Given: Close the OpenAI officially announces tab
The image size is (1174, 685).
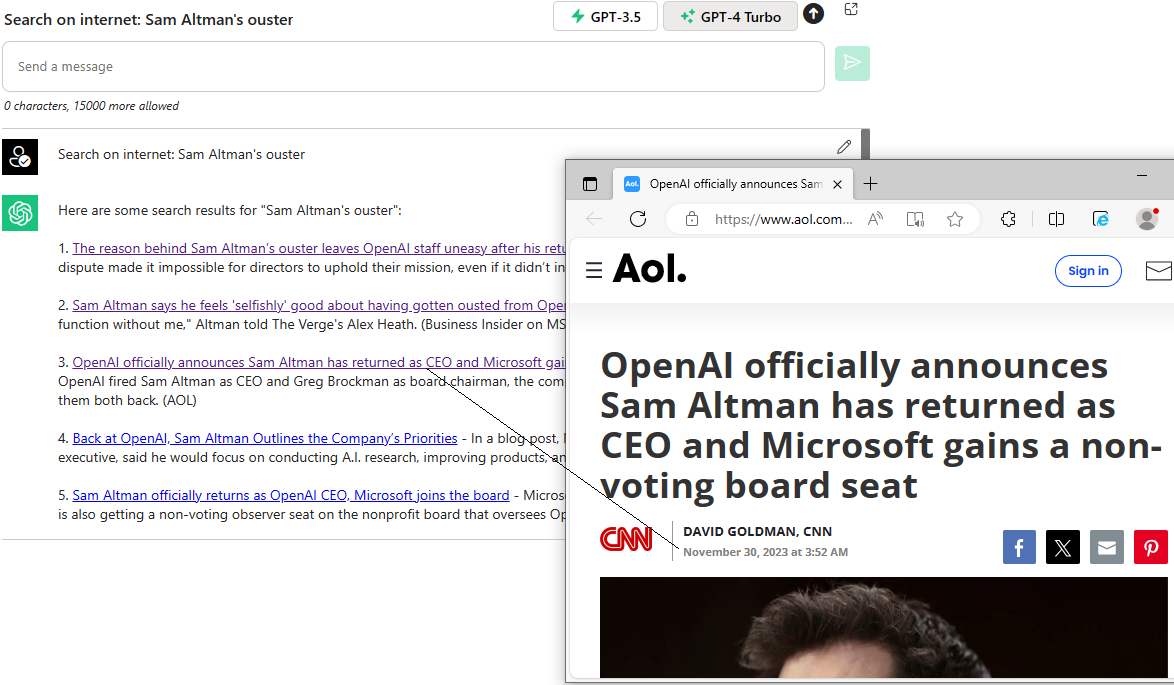Looking at the screenshot, I should pyautogui.click(x=838, y=184).
